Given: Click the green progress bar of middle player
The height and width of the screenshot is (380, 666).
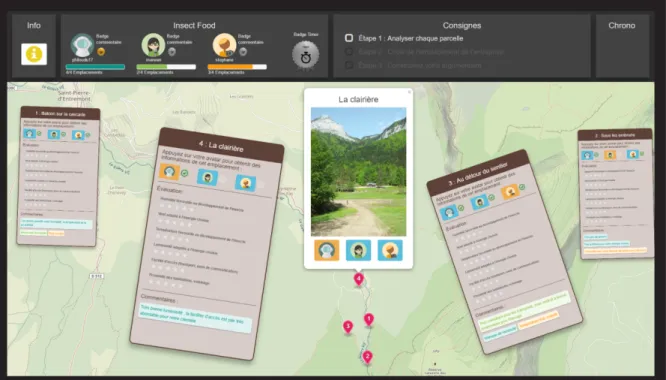Looking at the screenshot, I should point(166,67).
